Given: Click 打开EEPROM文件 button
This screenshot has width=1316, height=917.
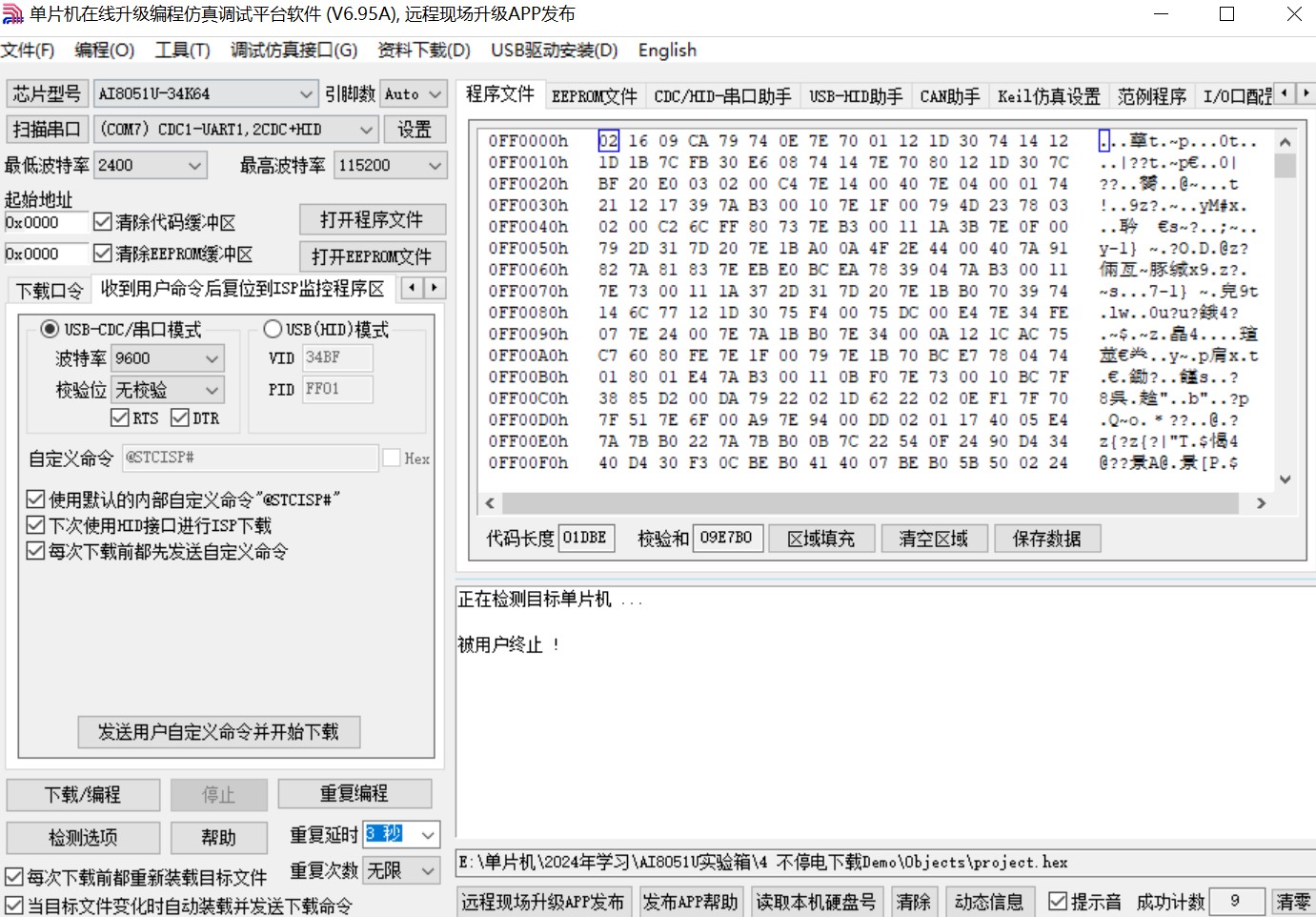Looking at the screenshot, I should pos(372,256).
